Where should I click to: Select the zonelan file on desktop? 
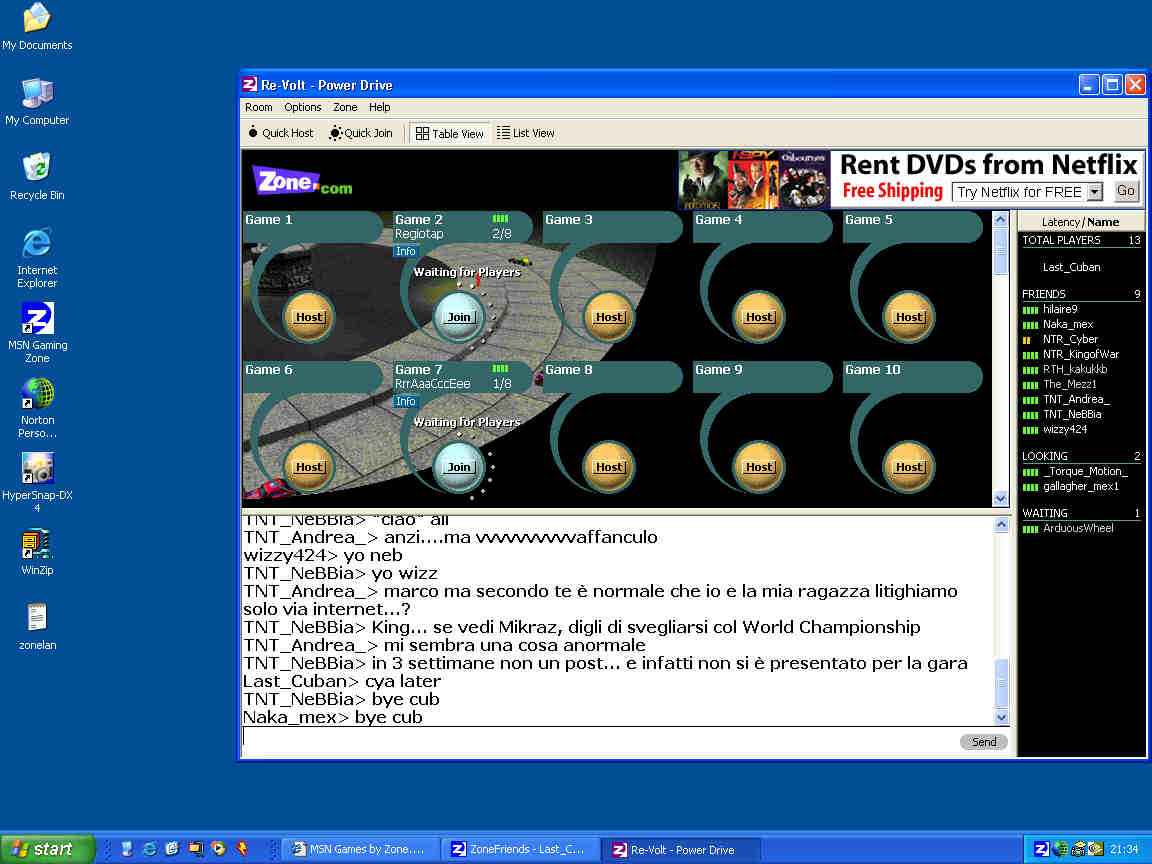37,627
